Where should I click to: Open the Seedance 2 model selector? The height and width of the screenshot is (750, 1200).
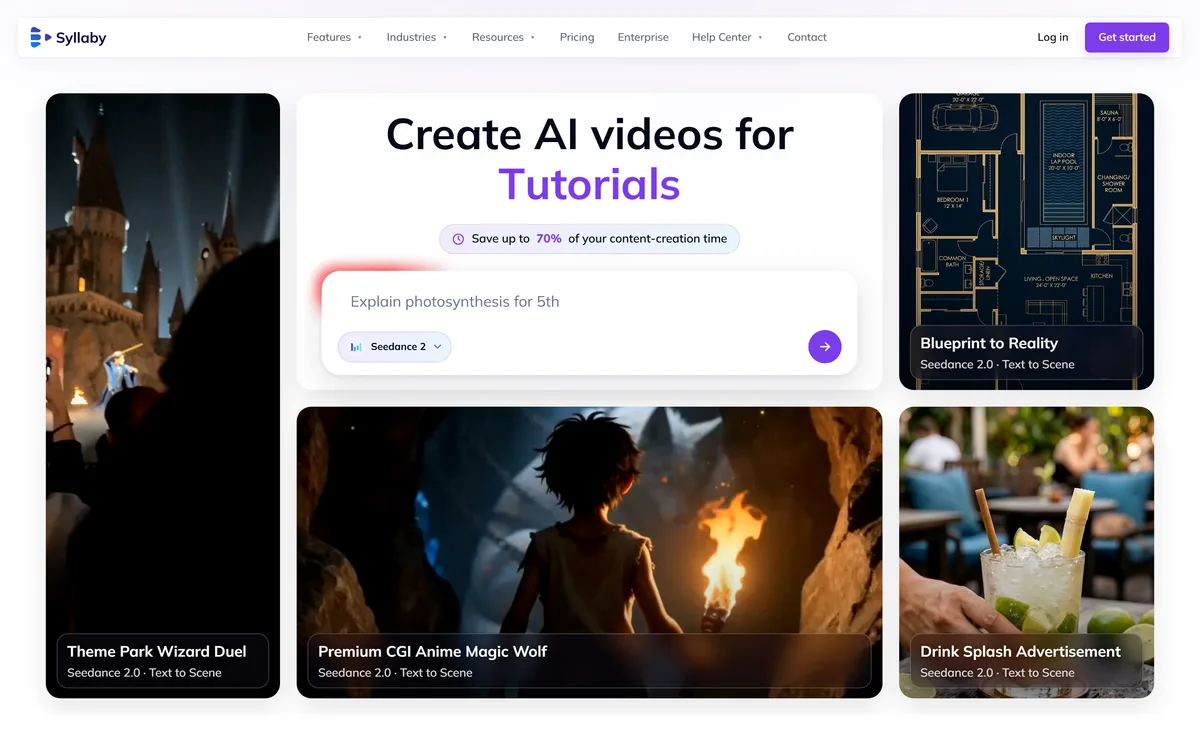click(395, 347)
